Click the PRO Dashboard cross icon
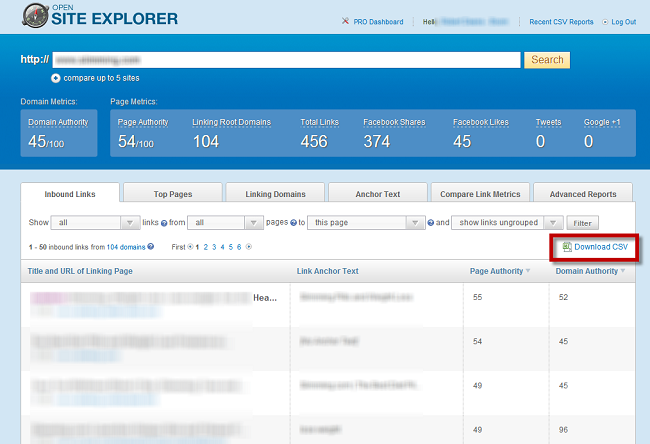 coord(345,21)
